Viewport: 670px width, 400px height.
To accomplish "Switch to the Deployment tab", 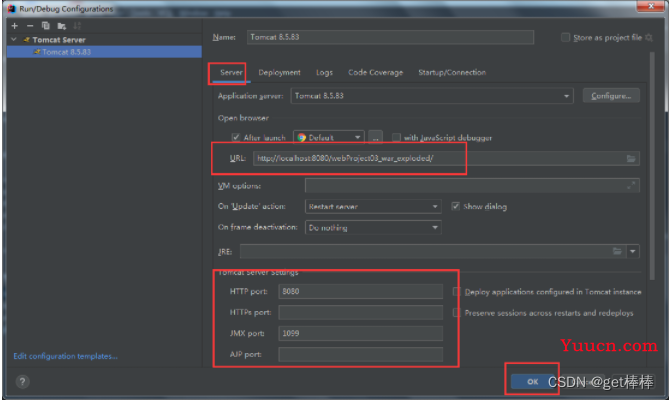I will tap(279, 73).
